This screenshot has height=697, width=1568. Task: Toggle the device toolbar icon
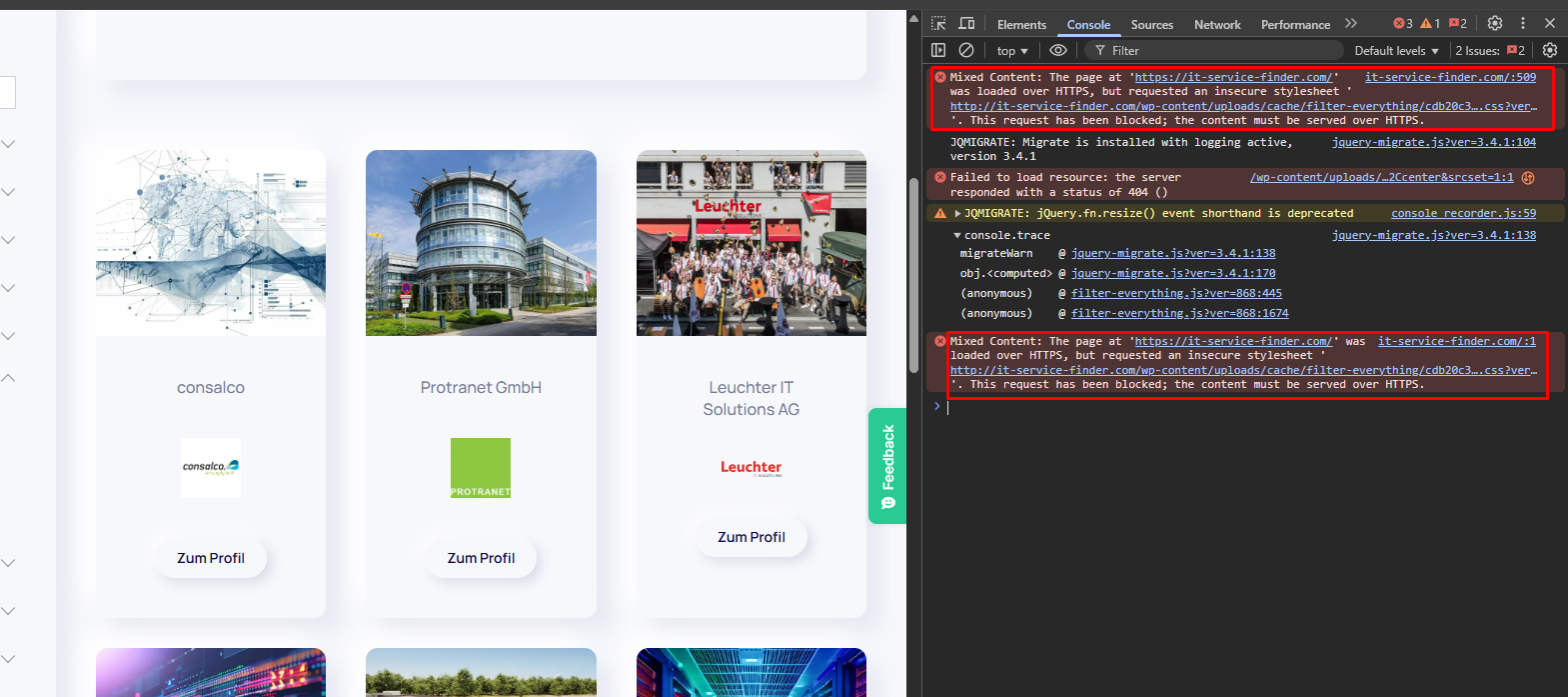pos(966,24)
